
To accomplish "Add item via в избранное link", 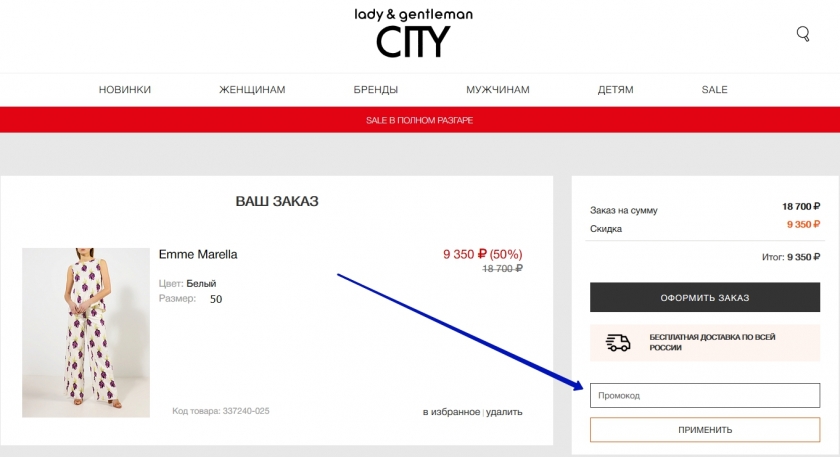I will tap(451, 411).
